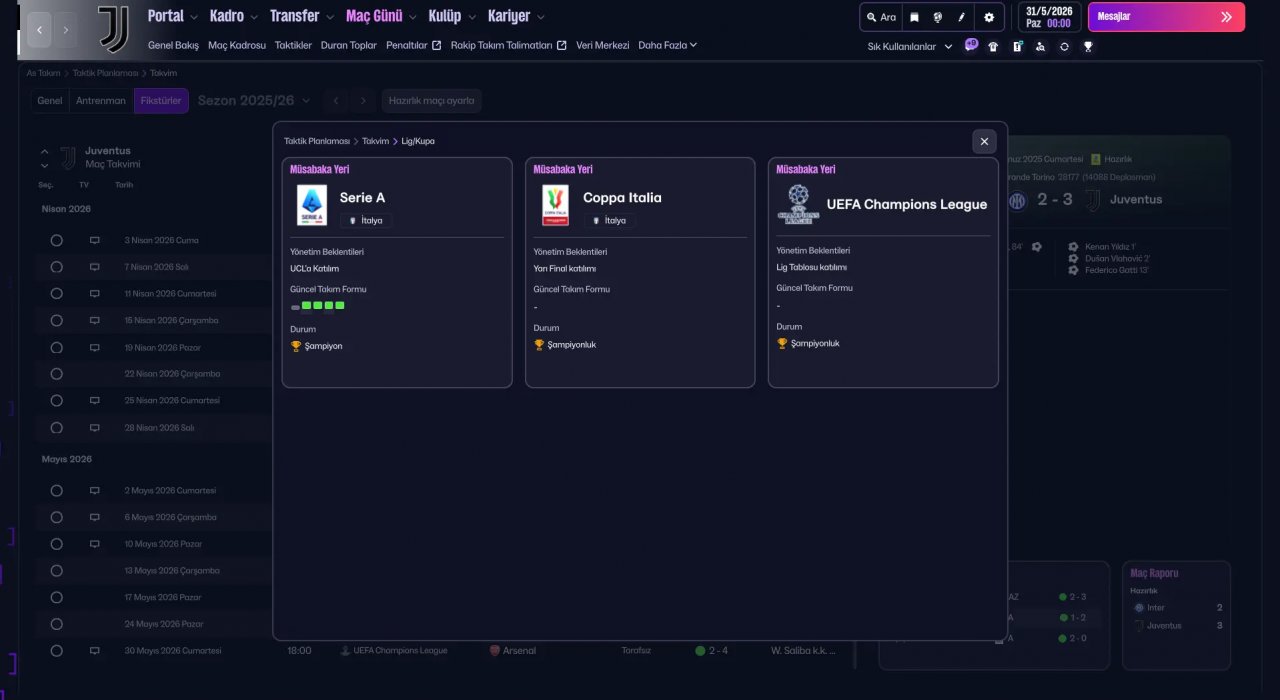Click the refresh cycle shortcut icon
Viewport: 1280px width, 700px height.
point(1064,46)
